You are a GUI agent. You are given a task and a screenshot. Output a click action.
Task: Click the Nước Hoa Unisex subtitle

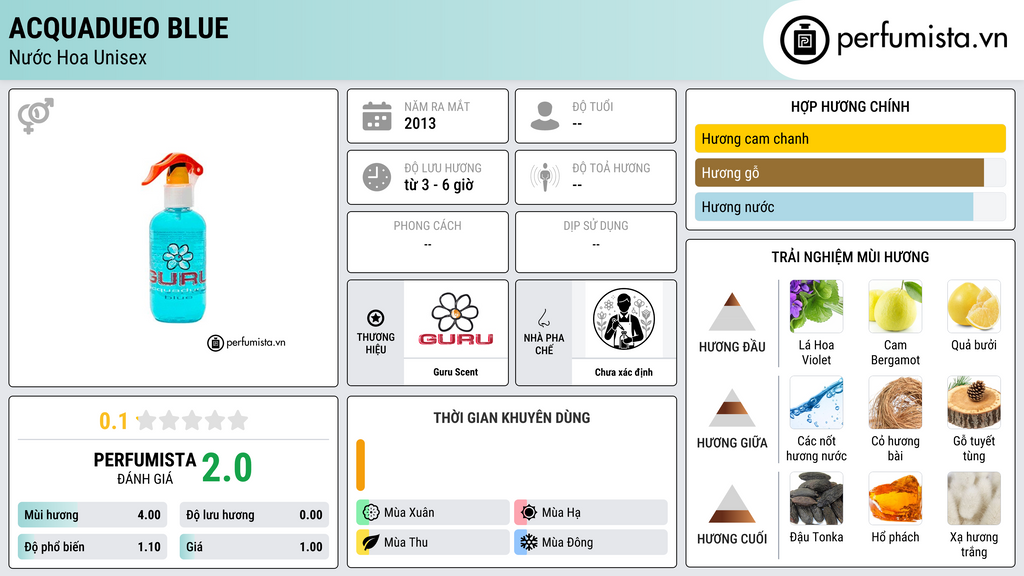coord(78,57)
